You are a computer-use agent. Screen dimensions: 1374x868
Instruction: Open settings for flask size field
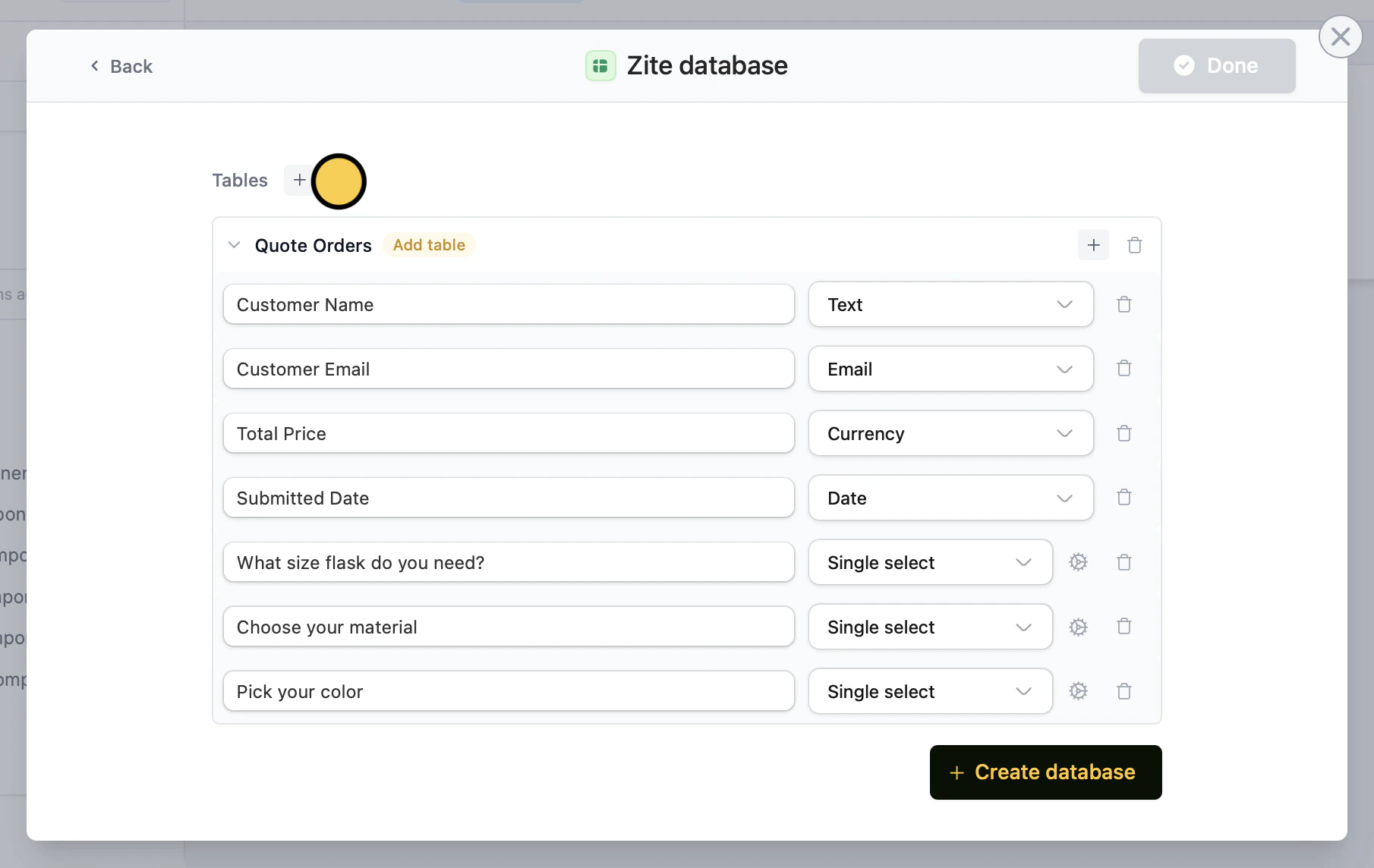[x=1078, y=562]
